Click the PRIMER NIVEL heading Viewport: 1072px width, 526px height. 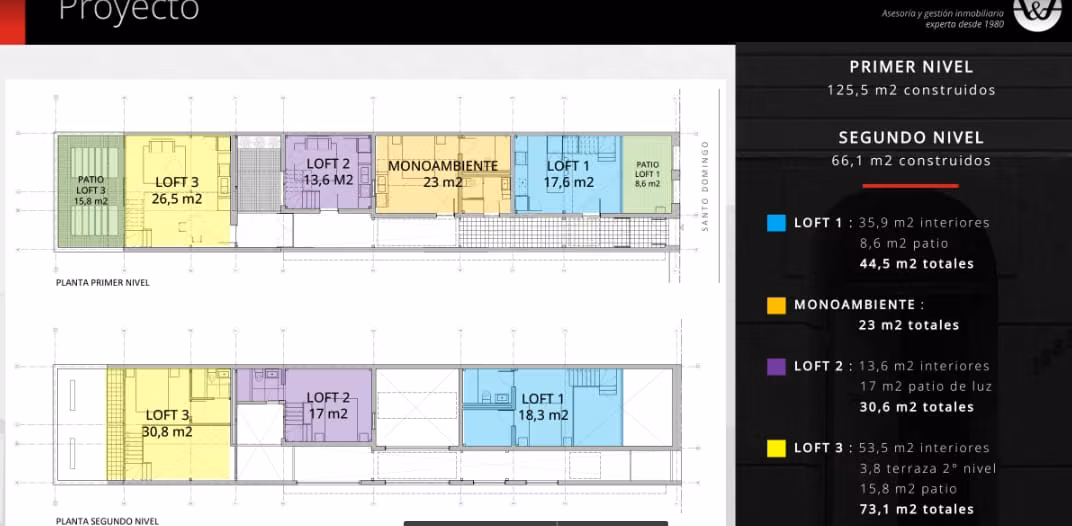coord(911,67)
